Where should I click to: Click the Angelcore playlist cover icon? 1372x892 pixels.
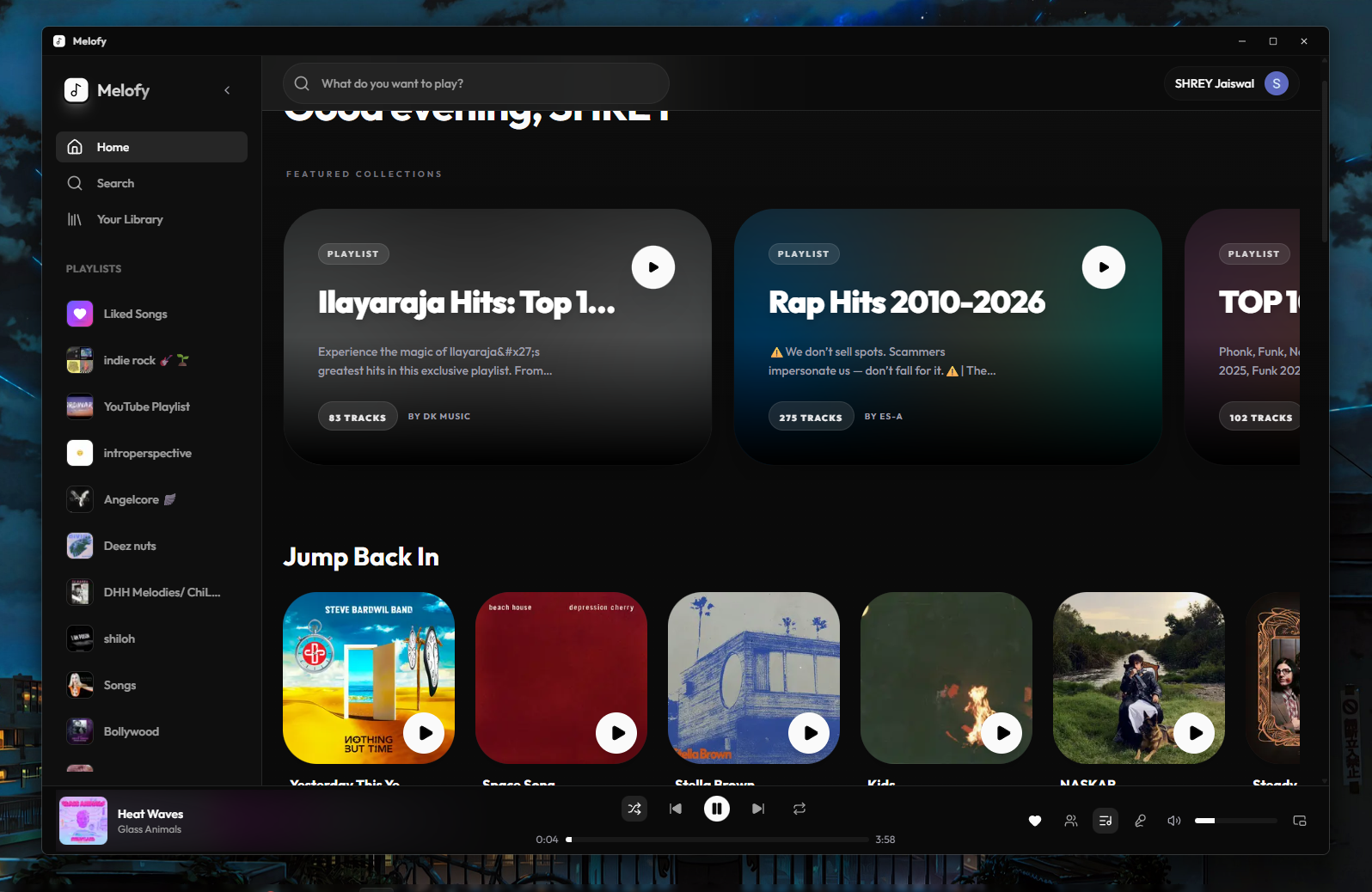[x=80, y=499]
